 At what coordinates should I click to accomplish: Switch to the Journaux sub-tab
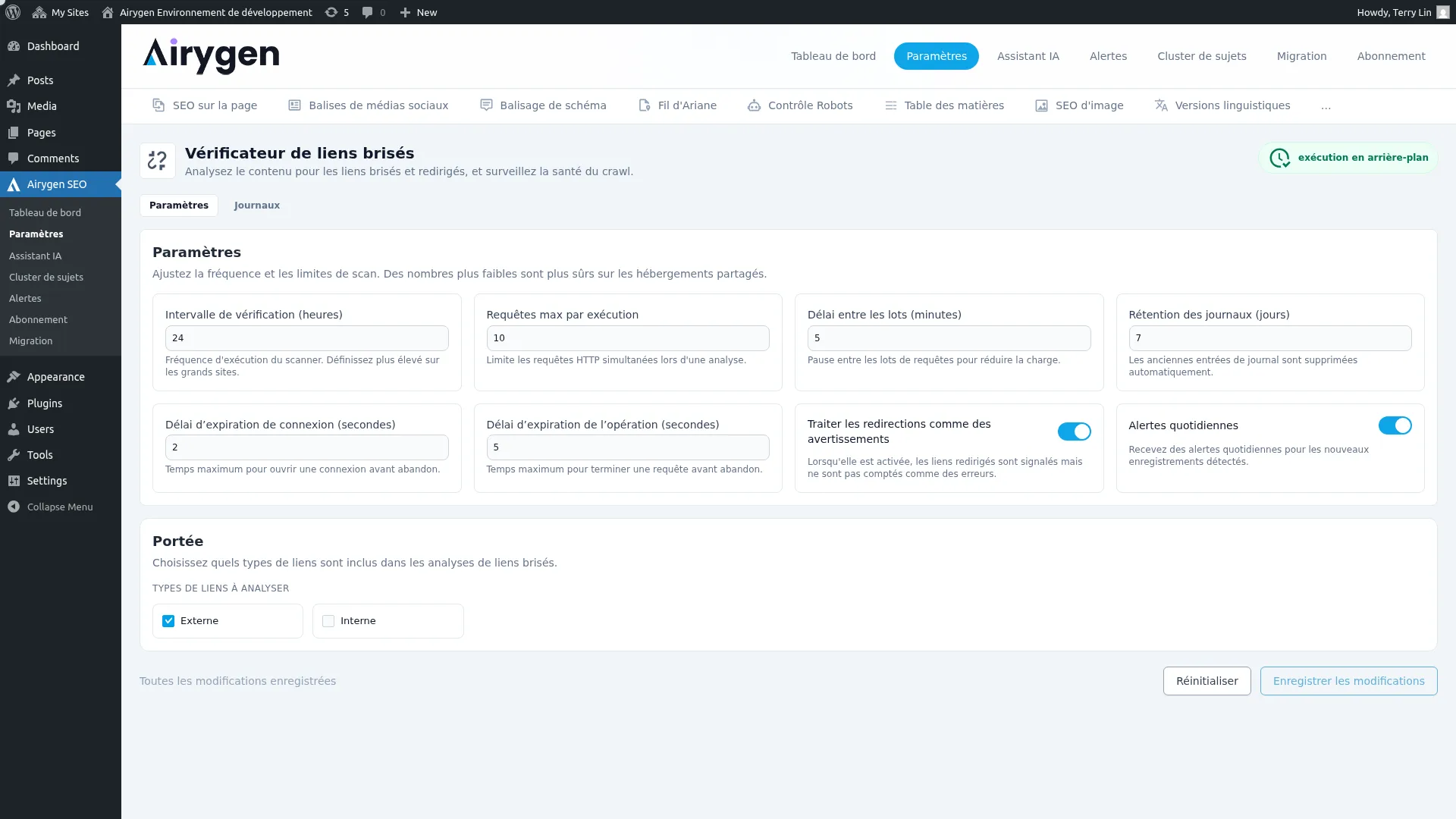coord(257,206)
